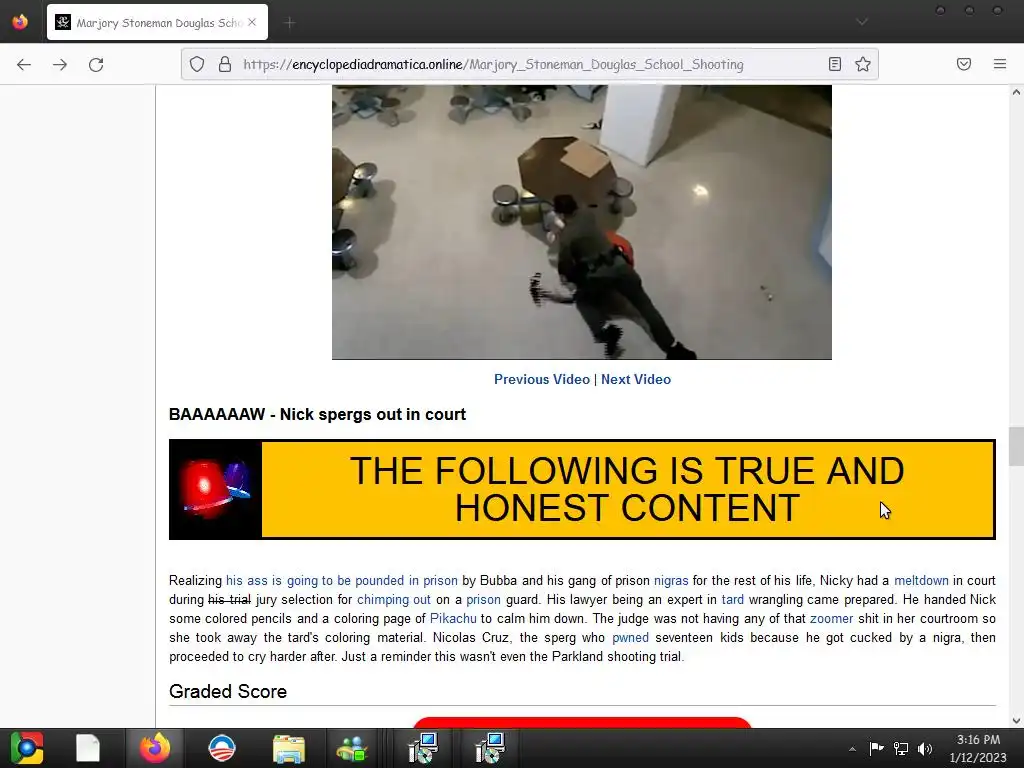This screenshot has height=768, width=1024.
Task: Open the 'meltdown' link
Action: (x=921, y=581)
